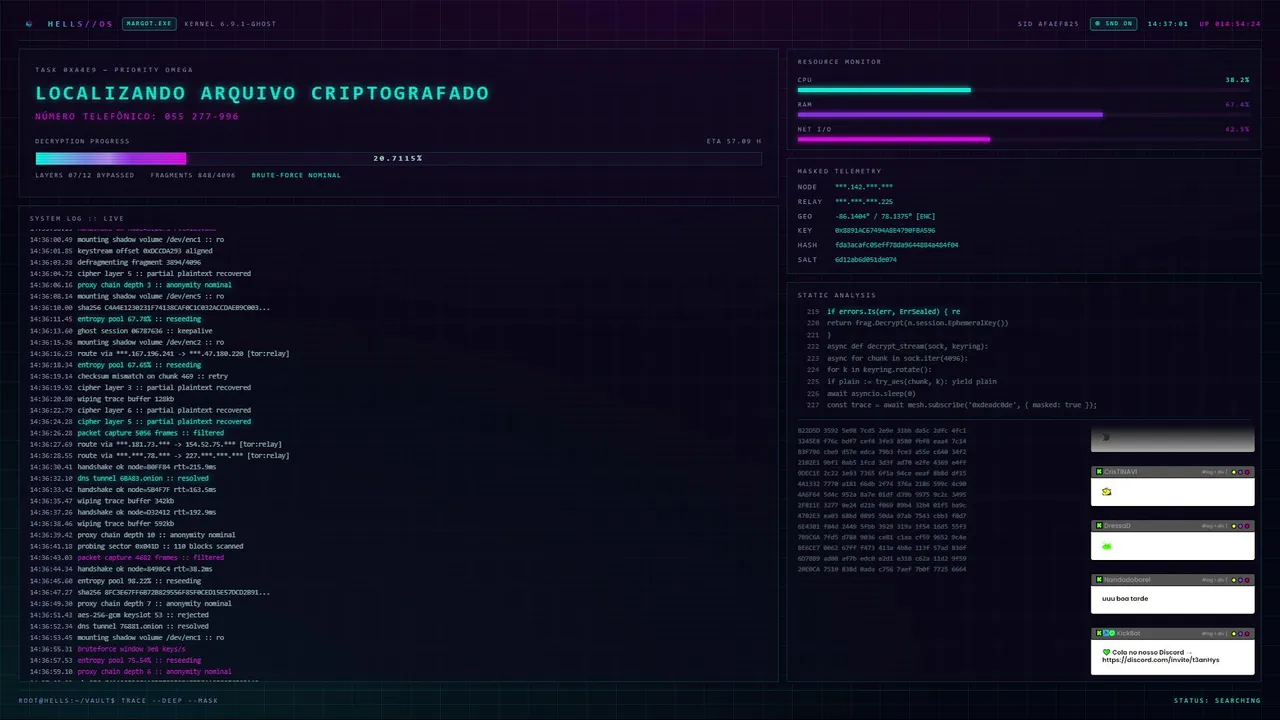Click the SID AFAEF825 session label
The image size is (1280, 720).
point(1048,23)
